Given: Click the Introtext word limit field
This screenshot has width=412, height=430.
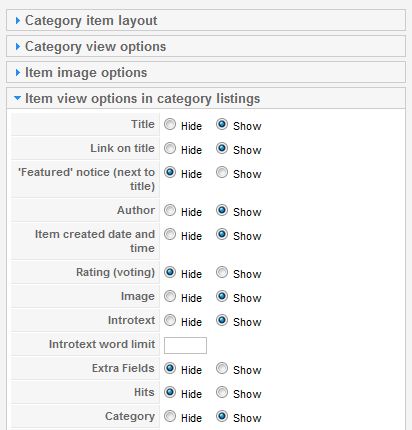Looking at the screenshot, I should [185, 345].
